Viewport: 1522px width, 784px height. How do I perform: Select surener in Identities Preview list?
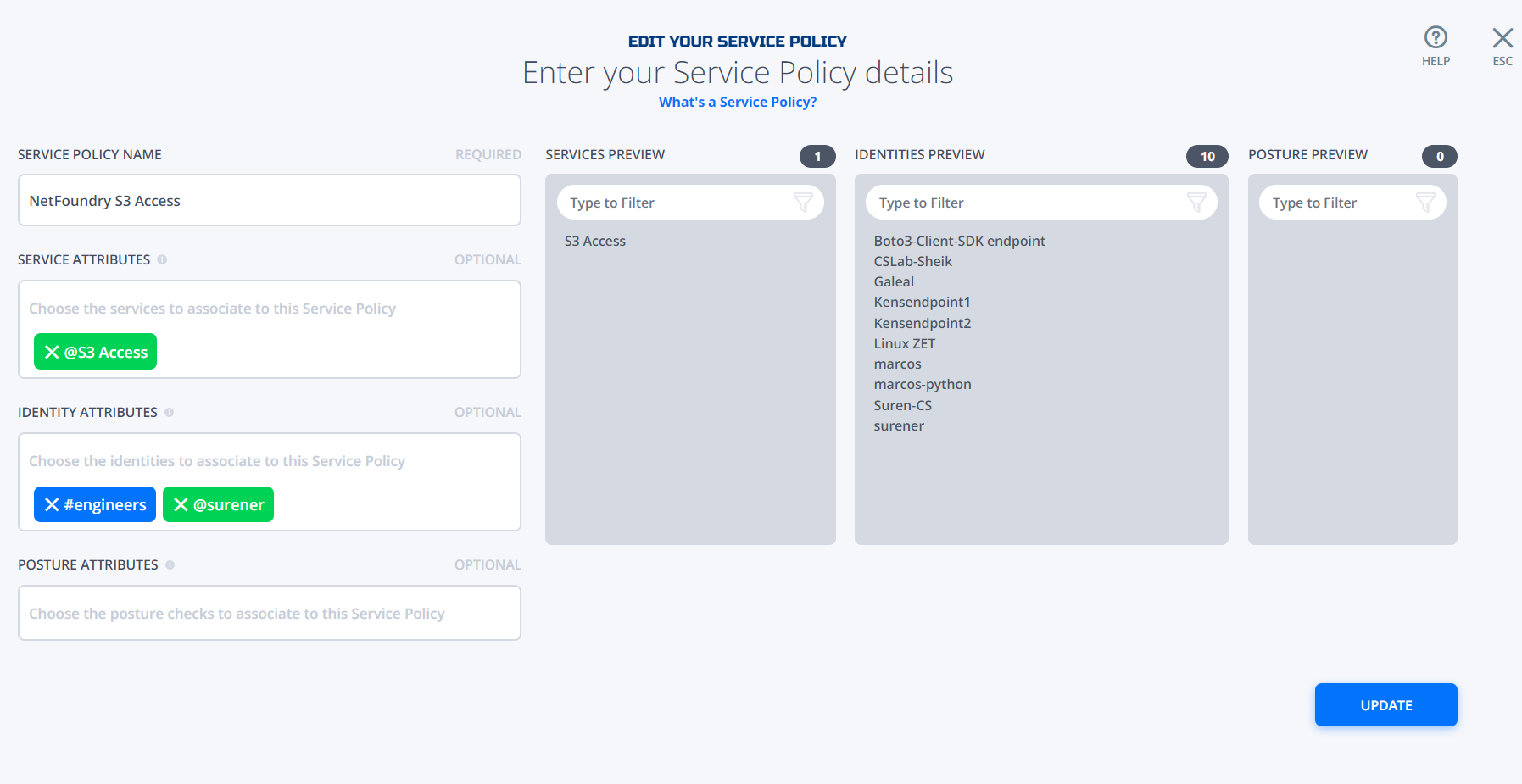click(899, 425)
